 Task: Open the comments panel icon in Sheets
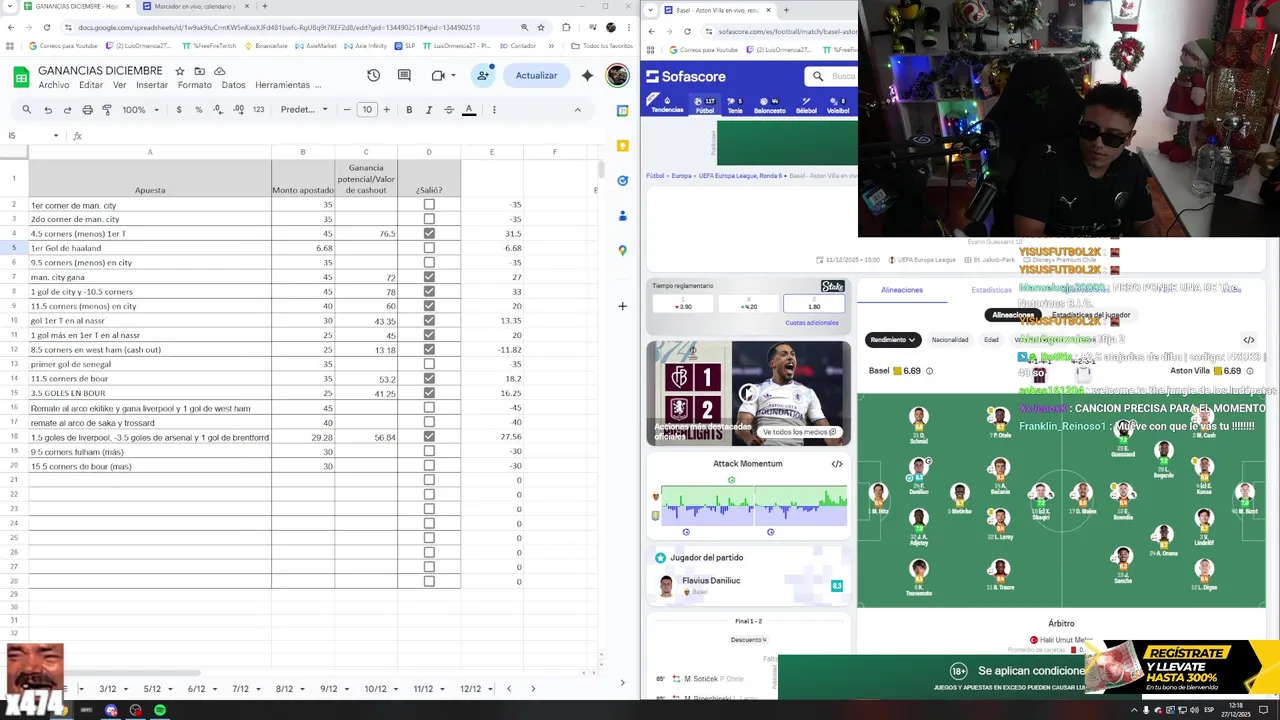coord(404,75)
